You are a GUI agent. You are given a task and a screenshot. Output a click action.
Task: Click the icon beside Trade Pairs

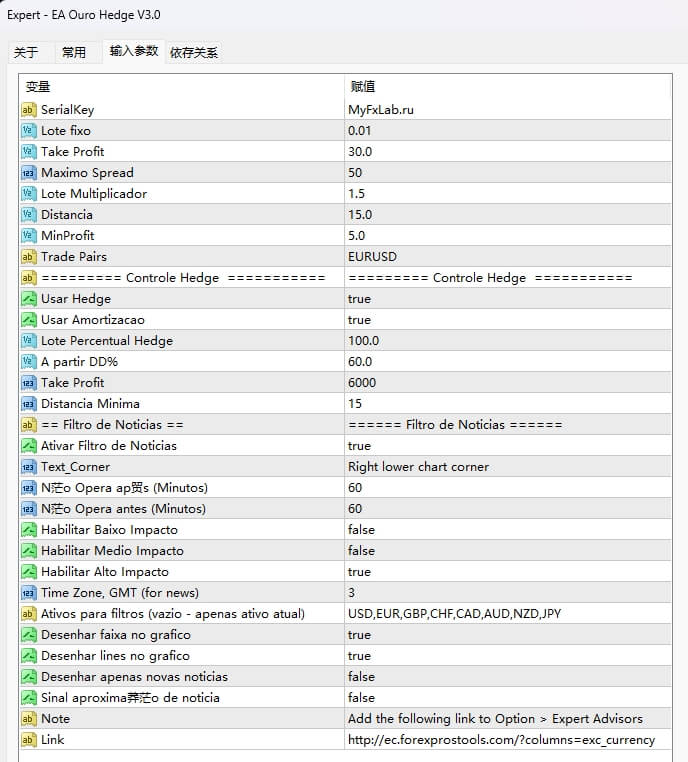[28, 257]
